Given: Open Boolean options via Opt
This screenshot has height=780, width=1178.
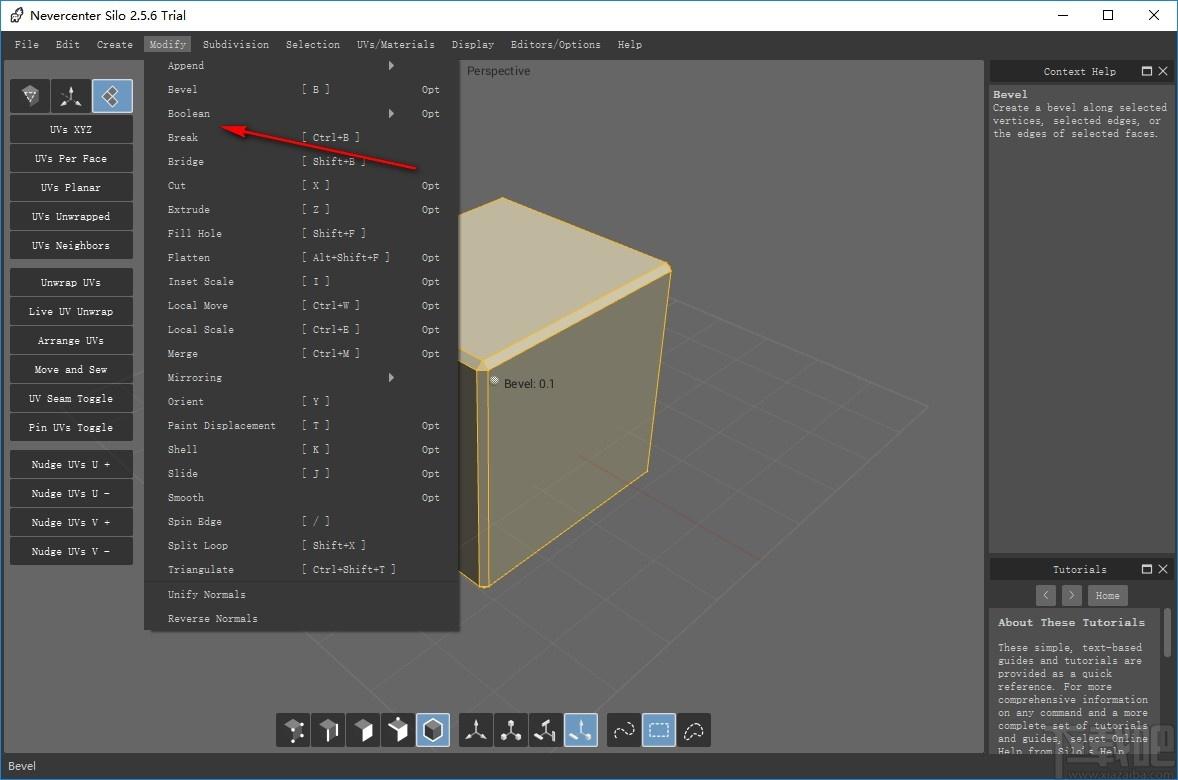Looking at the screenshot, I should (x=430, y=113).
